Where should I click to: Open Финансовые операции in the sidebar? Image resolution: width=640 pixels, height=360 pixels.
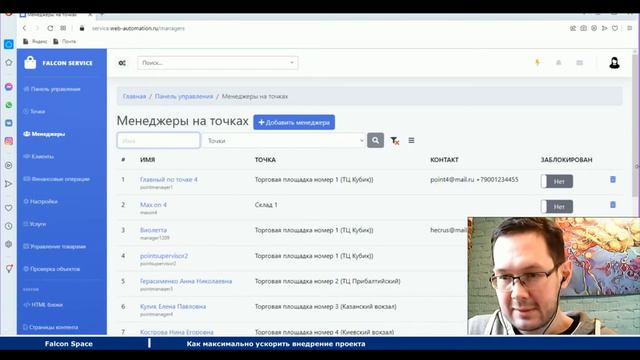[57, 179]
